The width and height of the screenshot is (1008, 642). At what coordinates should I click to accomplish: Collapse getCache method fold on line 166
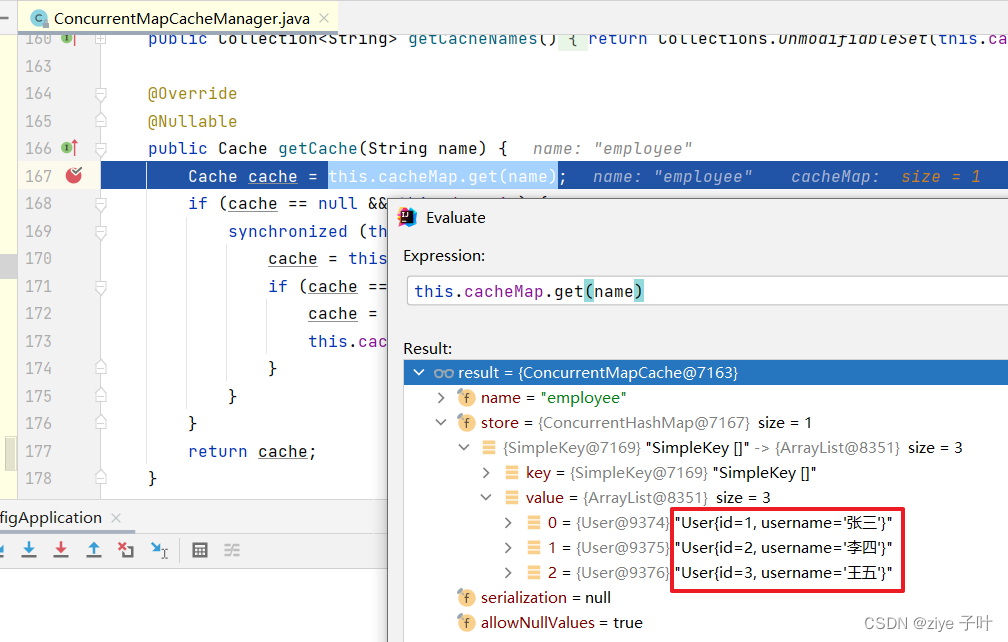(100, 149)
